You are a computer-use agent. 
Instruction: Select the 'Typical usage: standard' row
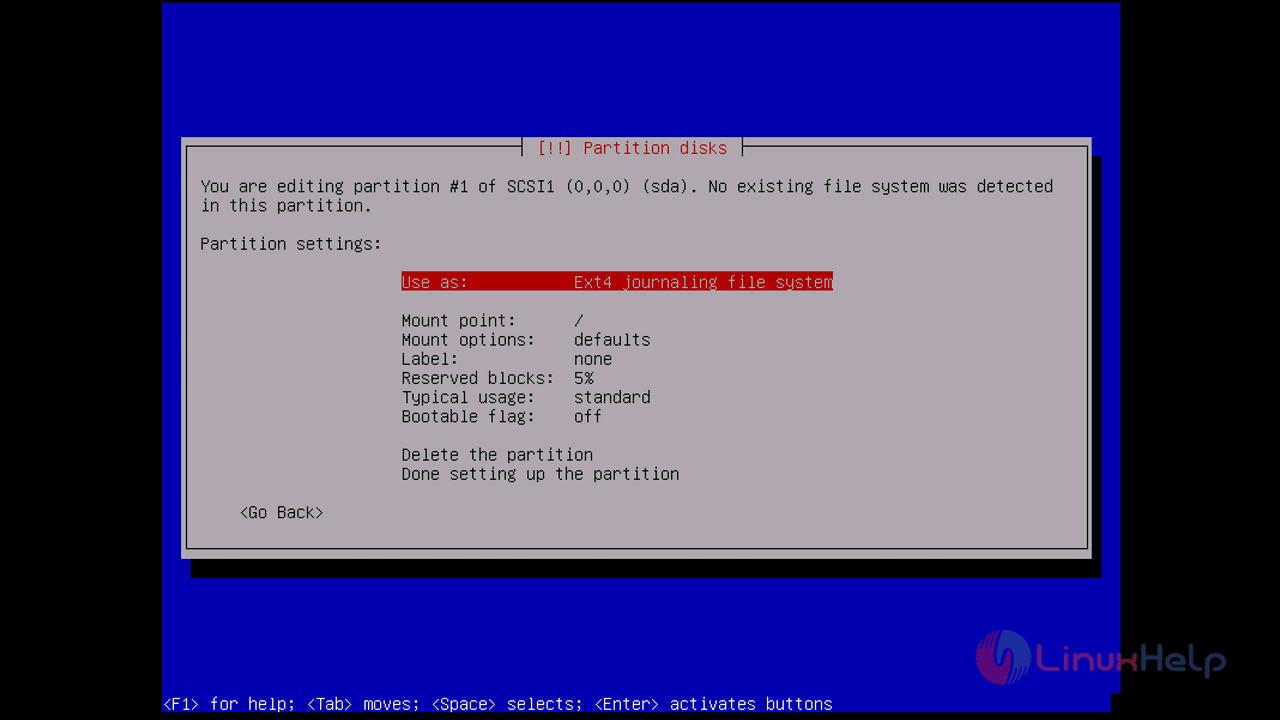click(526, 397)
